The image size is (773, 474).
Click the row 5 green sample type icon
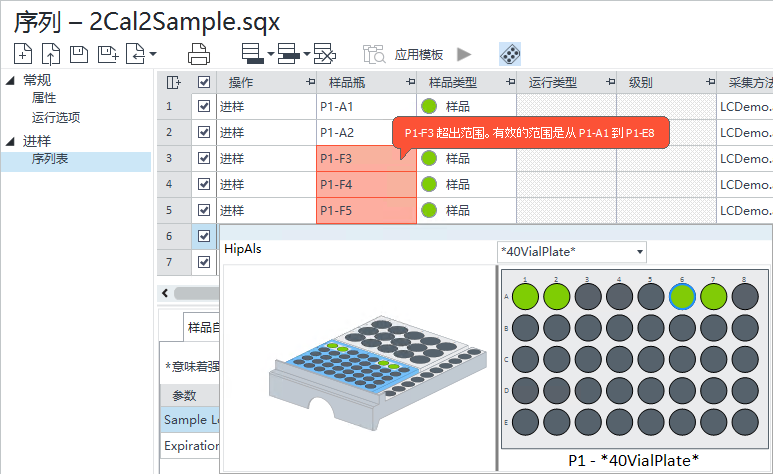(x=429, y=211)
